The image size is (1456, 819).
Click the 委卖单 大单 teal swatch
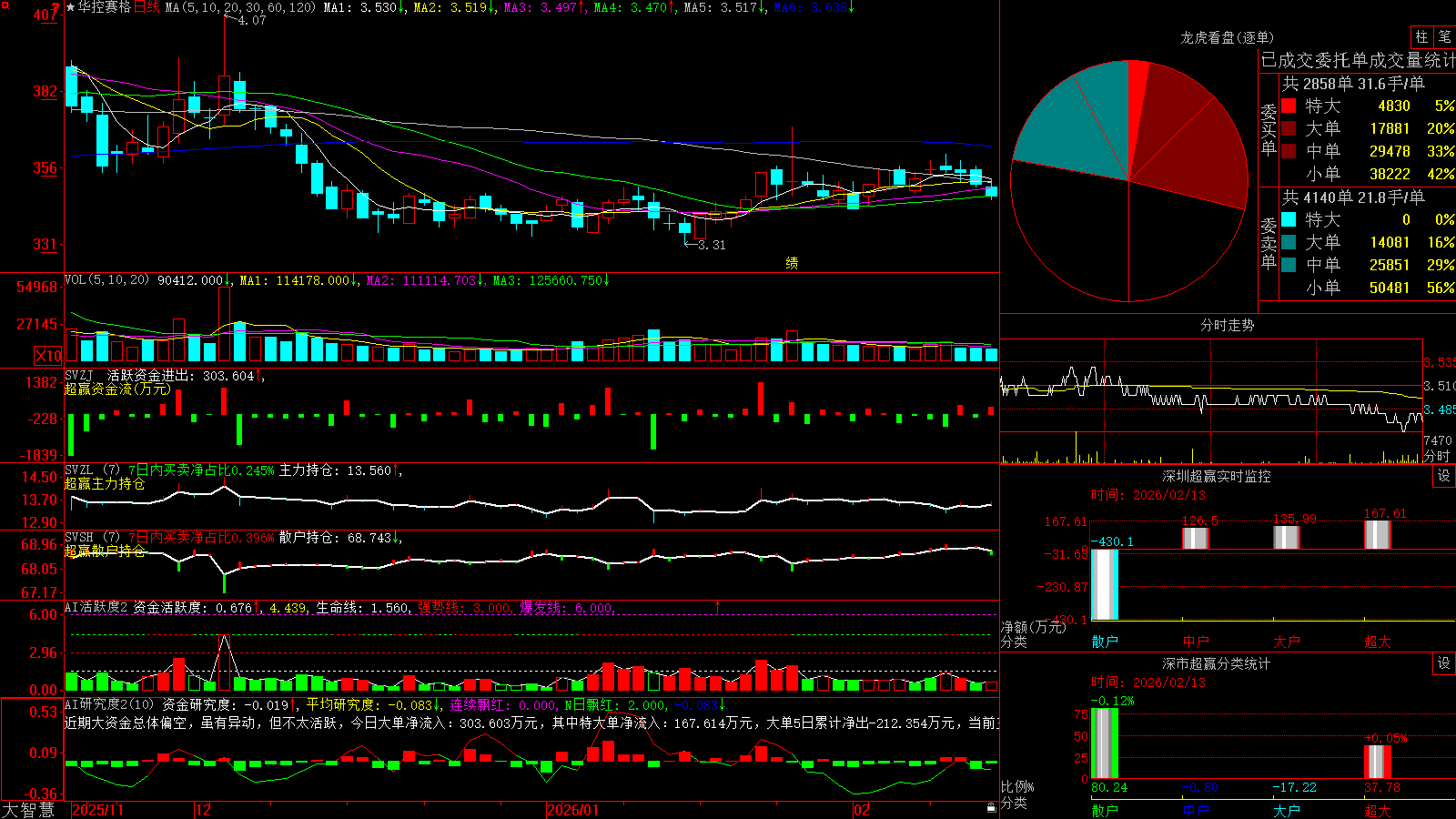pos(1289,242)
